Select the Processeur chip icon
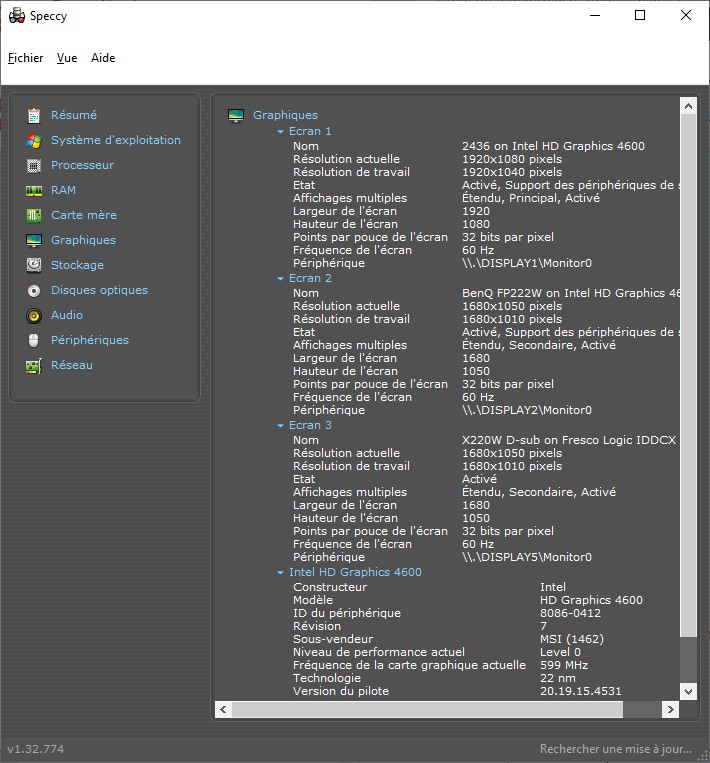Screen dimensions: 710x763 click(34, 166)
